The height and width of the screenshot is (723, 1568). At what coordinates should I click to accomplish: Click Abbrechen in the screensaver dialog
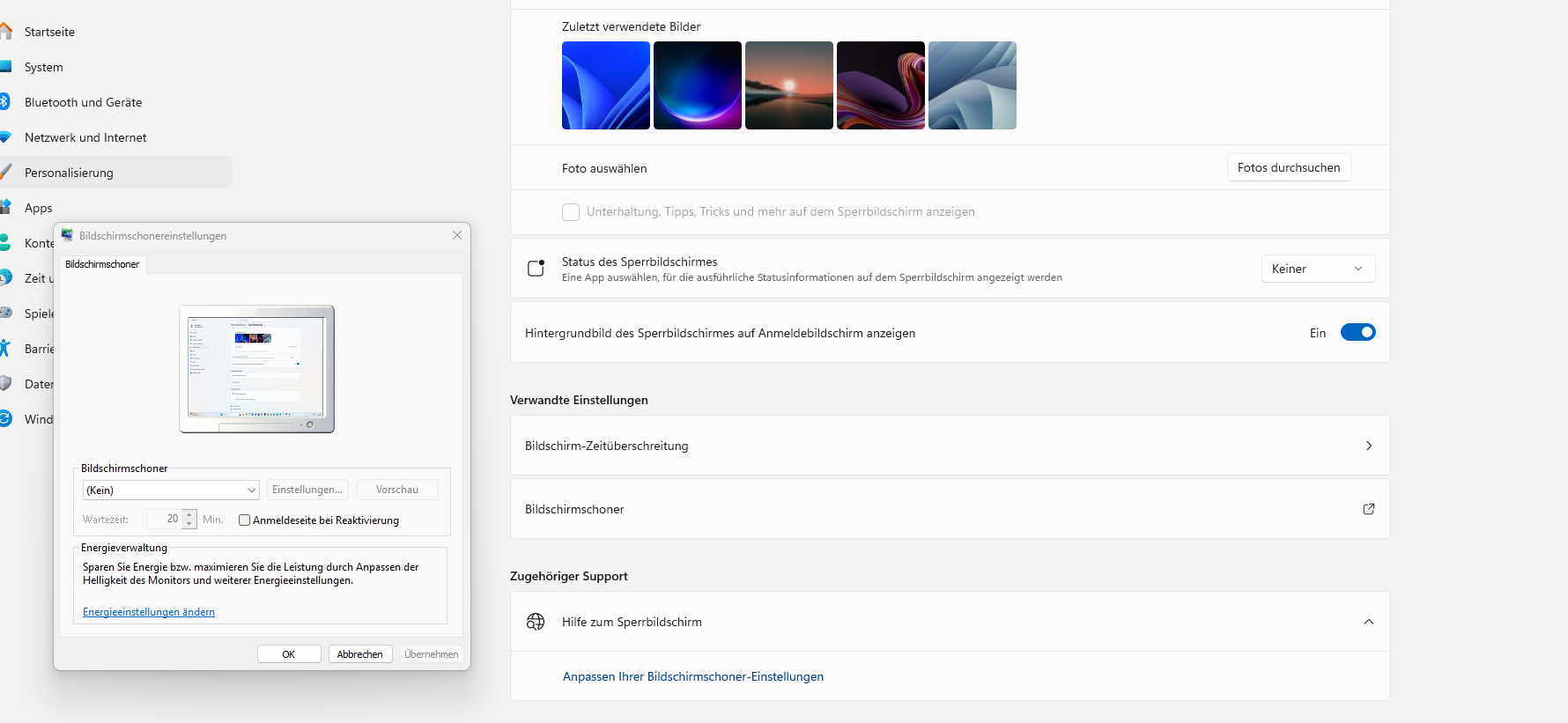pyautogui.click(x=360, y=654)
